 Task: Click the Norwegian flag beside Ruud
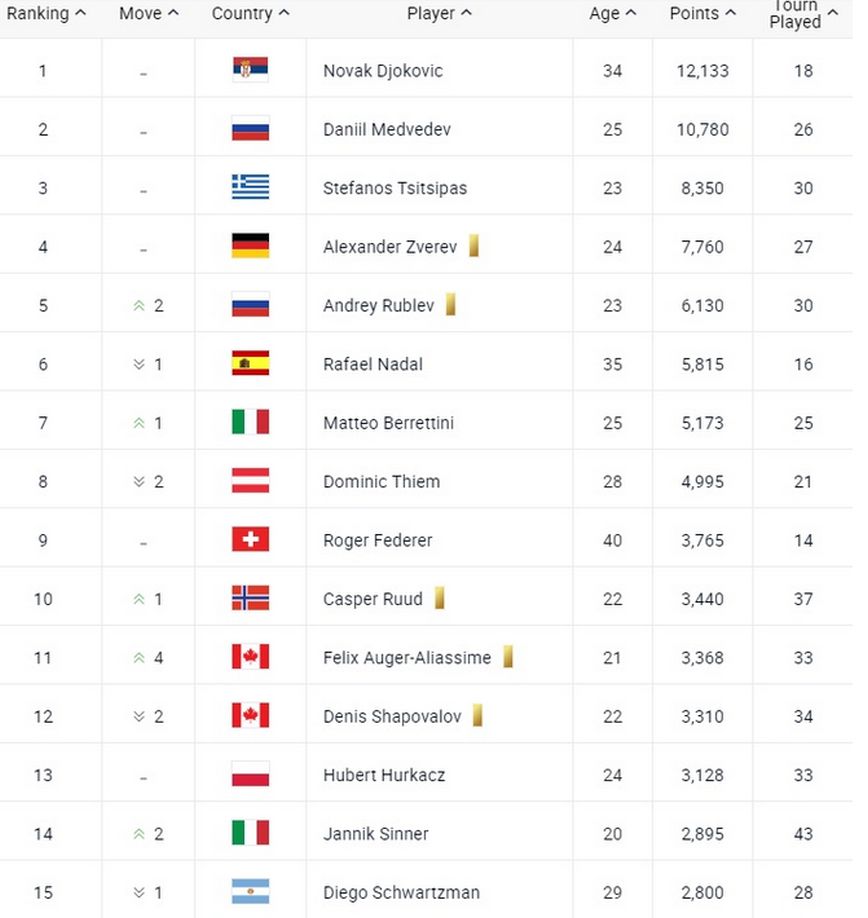(x=250, y=598)
